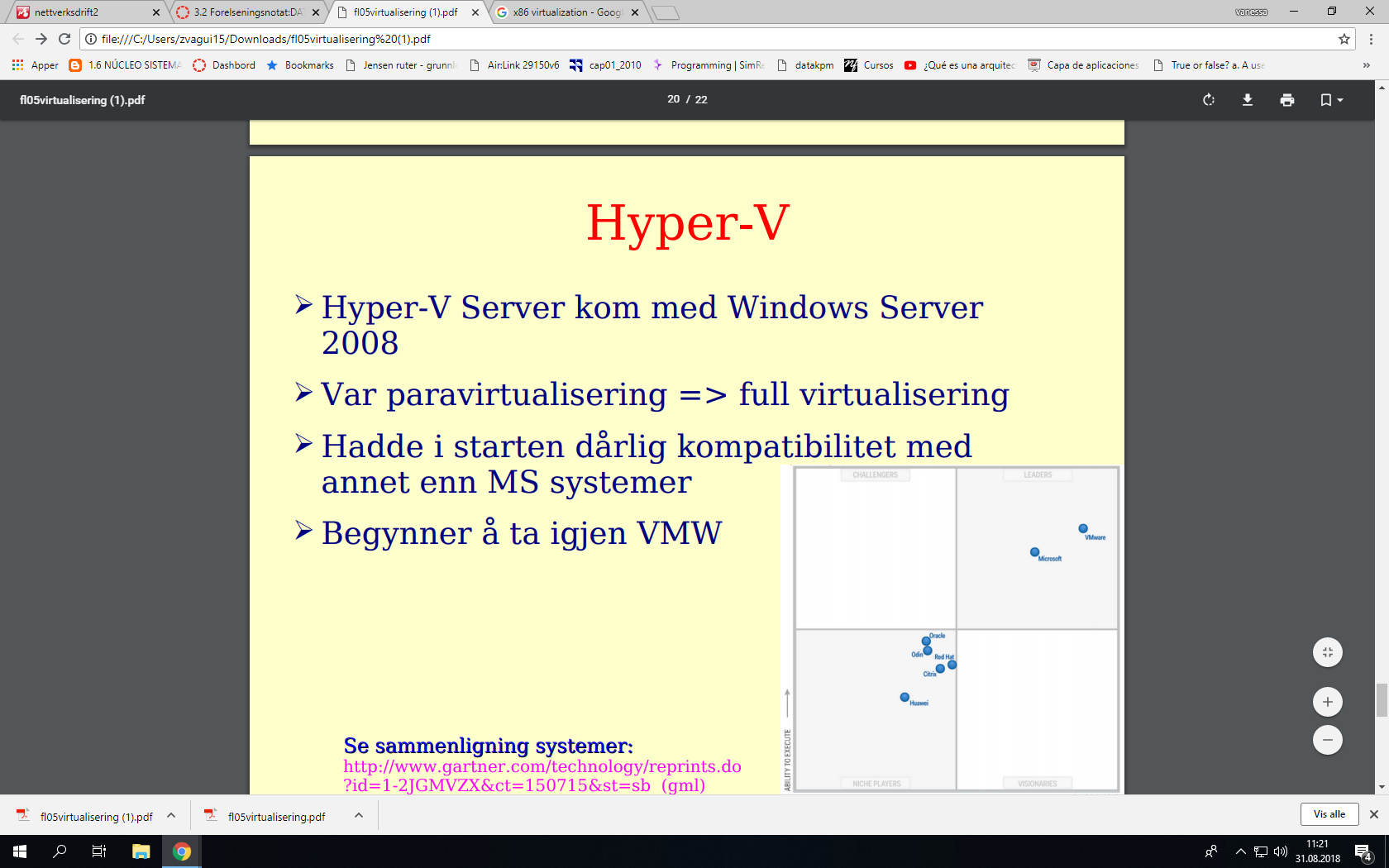The image size is (1389, 868).
Task: Go back in browser history
Action: (18, 39)
